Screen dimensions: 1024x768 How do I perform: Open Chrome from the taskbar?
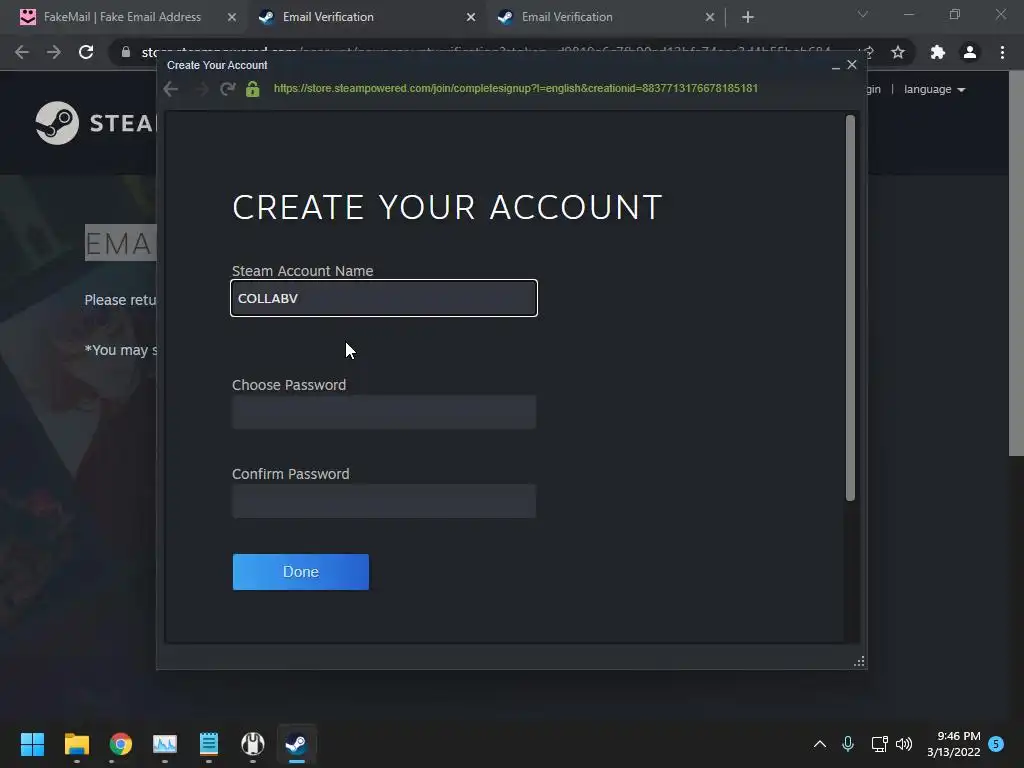tap(121, 744)
